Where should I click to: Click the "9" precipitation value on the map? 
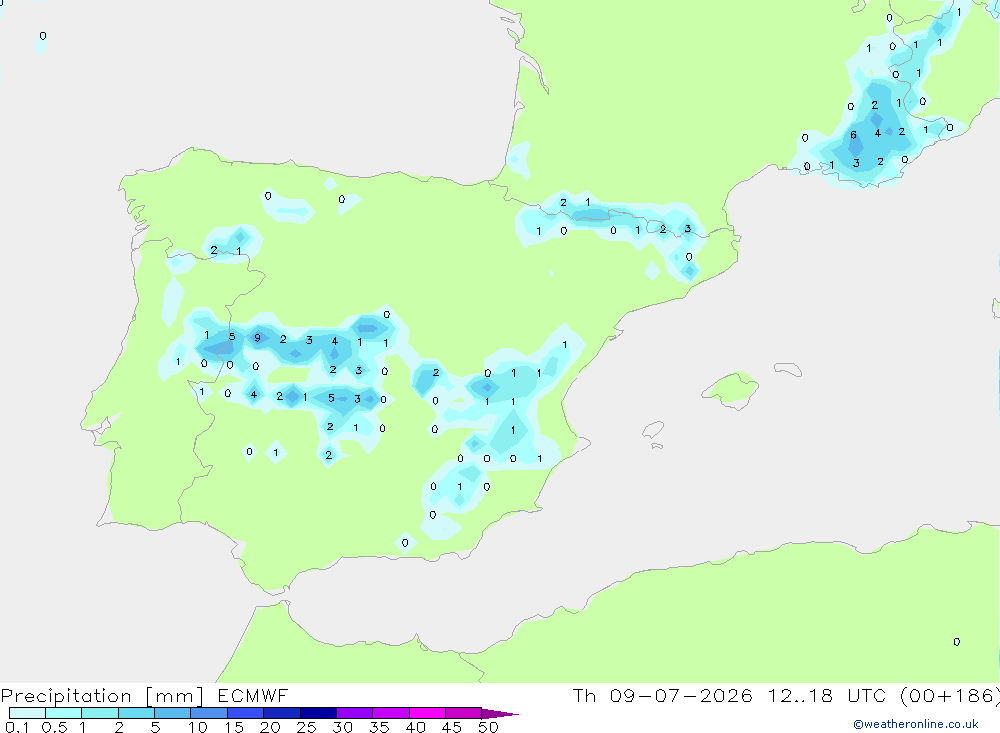pyautogui.click(x=258, y=337)
